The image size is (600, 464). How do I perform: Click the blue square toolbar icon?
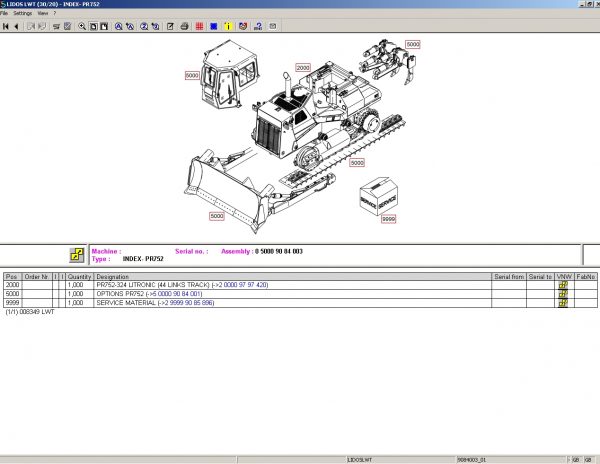tap(215, 26)
